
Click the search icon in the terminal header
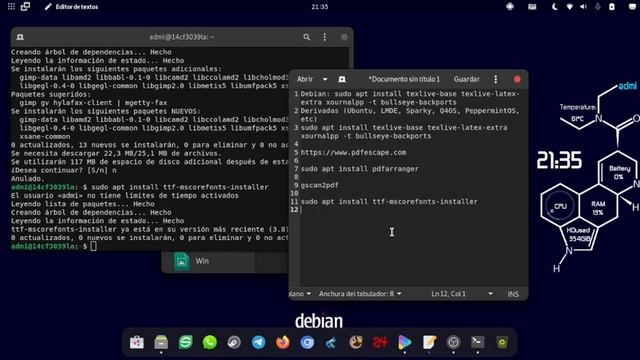(307, 37)
